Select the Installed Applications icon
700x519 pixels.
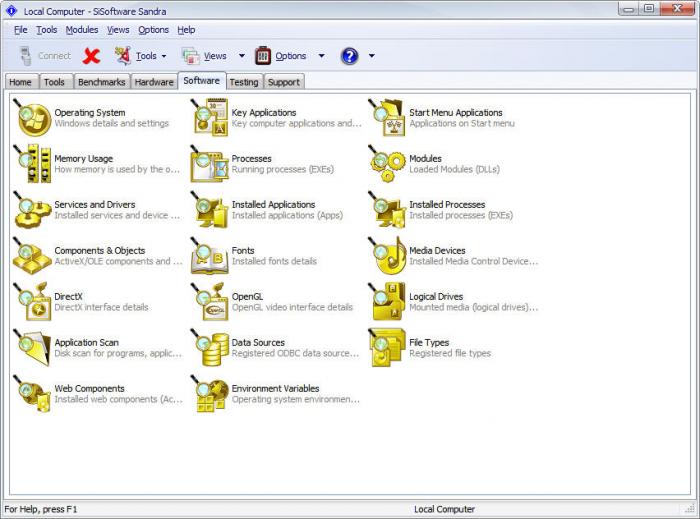209,210
